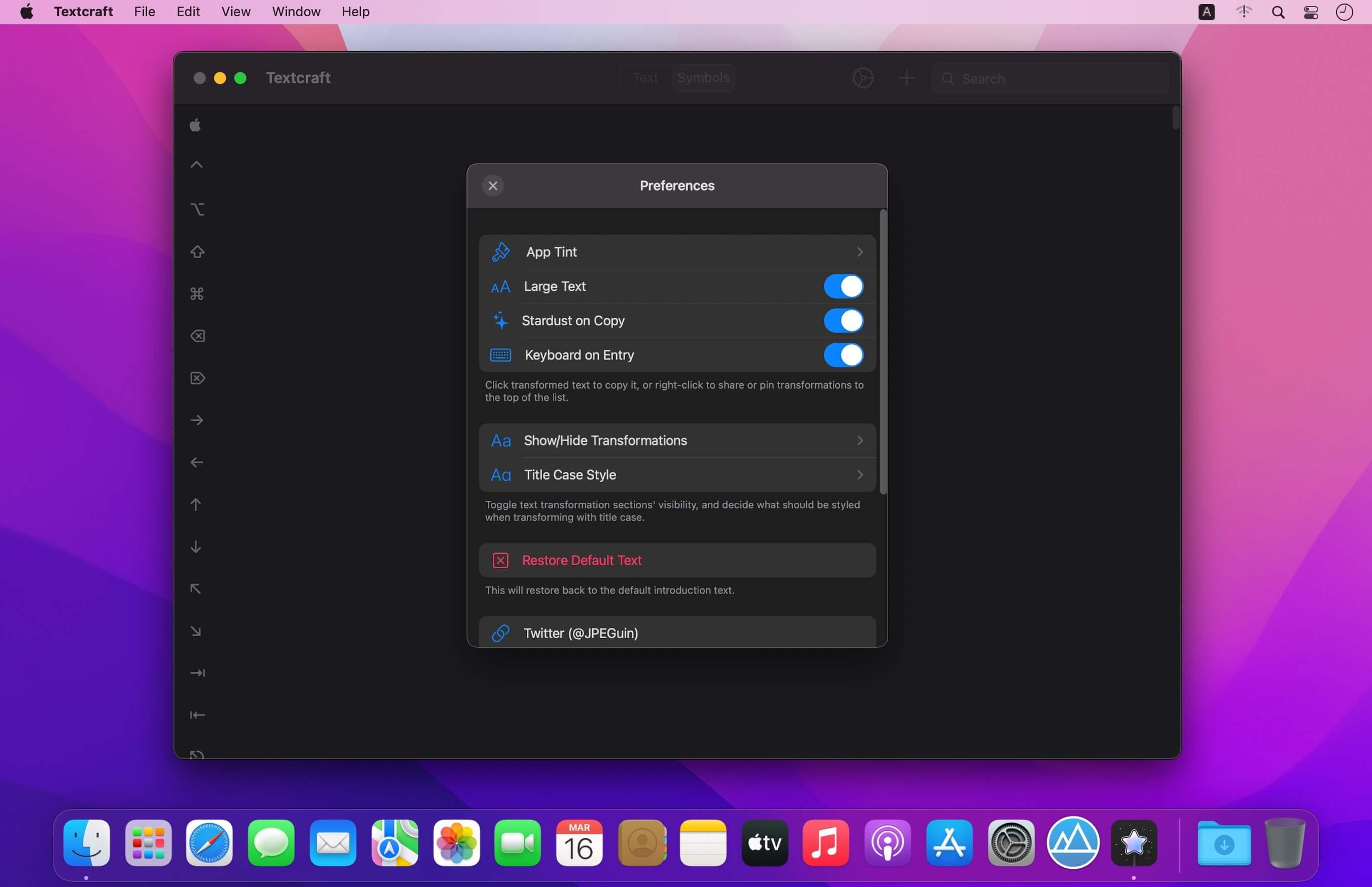Click the delete backward symbol in sidebar
This screenshot has width=1372, height=887.
coord(197,336)
